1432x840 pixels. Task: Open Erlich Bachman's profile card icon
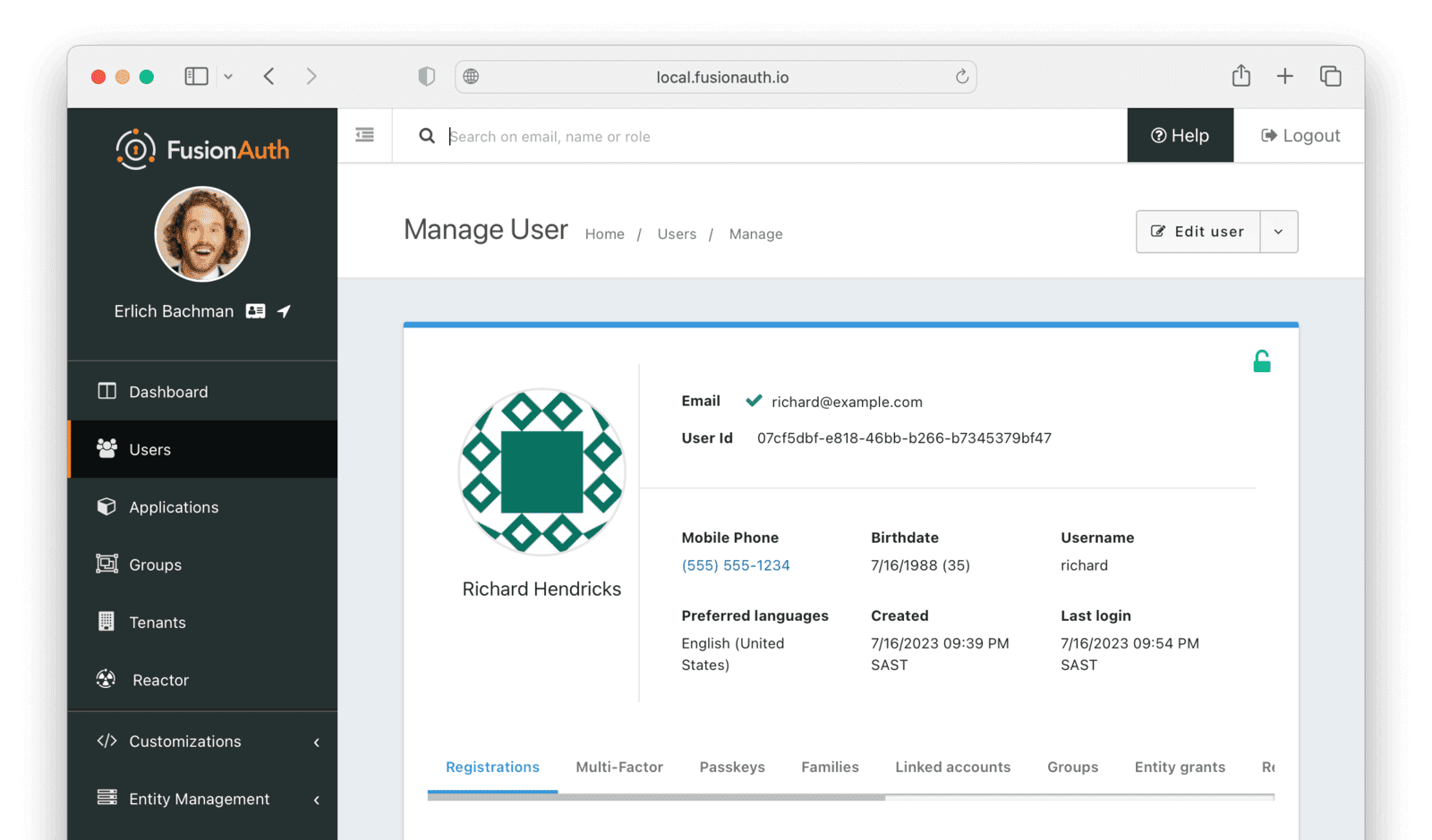256,311
